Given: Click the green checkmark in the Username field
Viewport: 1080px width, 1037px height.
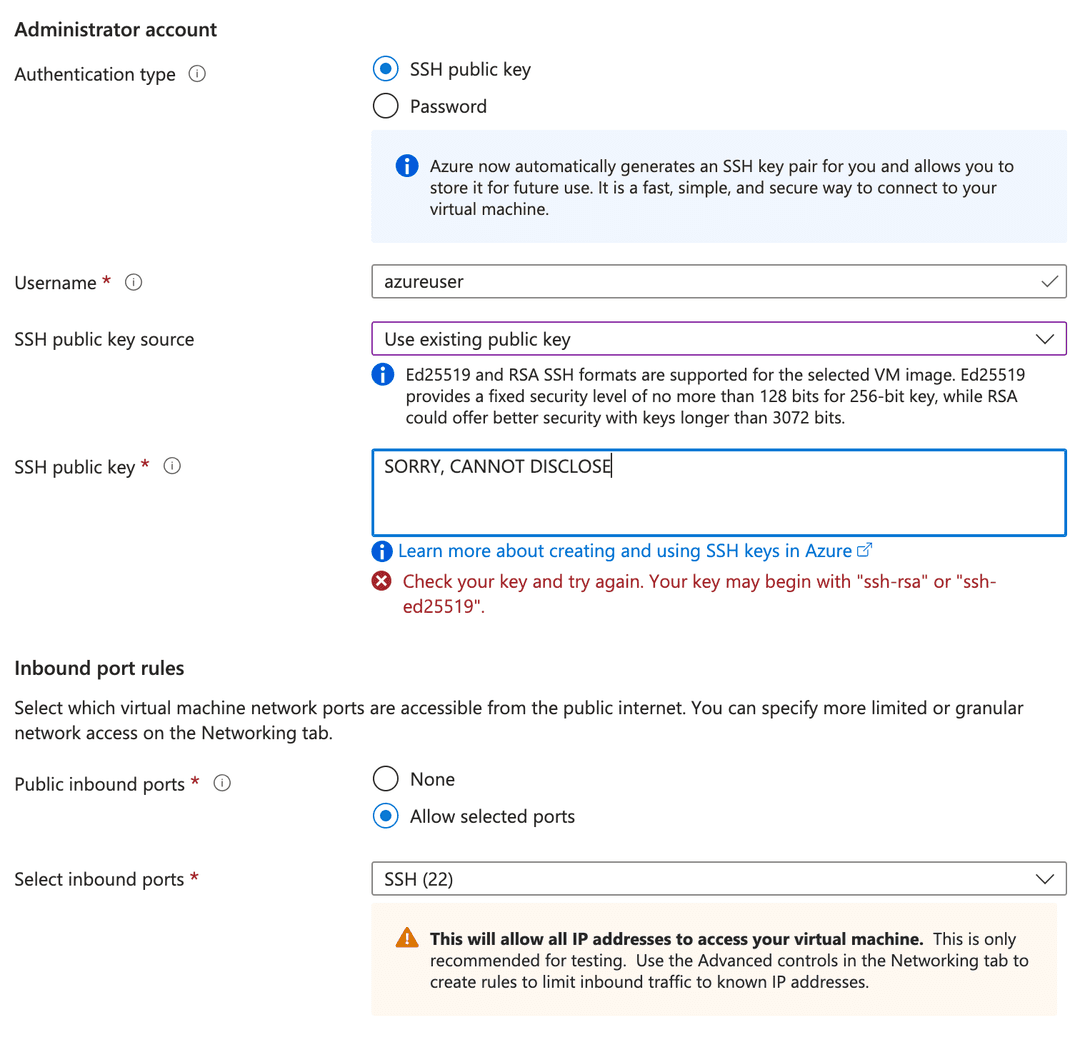Looking at the screenshot, I should 1049,282.
